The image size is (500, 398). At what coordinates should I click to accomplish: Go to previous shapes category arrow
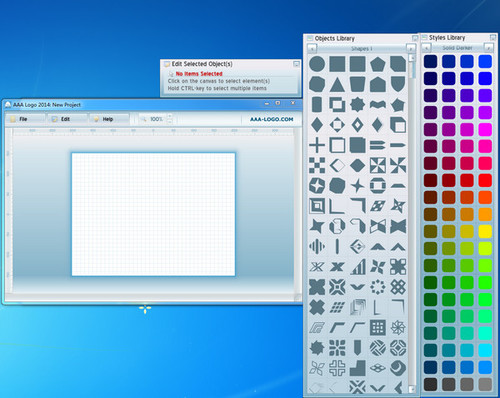[x=312, y=49]
